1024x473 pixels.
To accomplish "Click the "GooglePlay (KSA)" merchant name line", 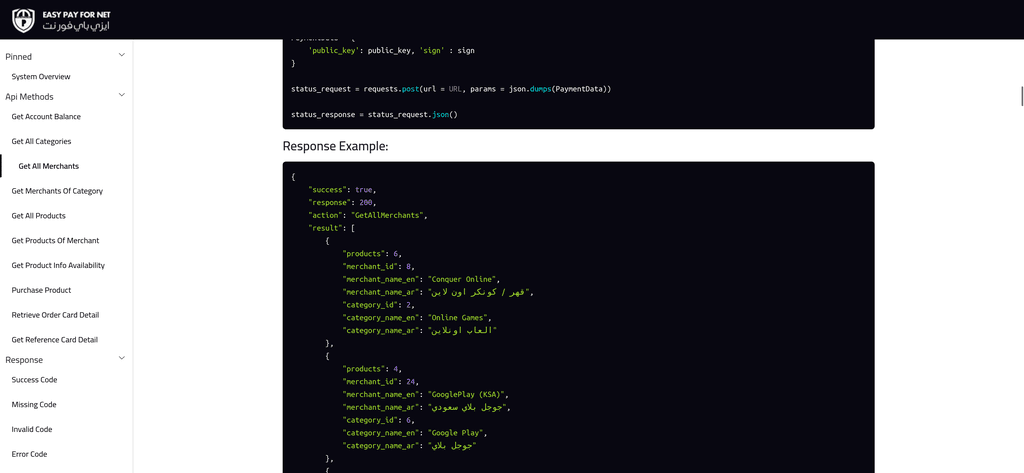I will (425, 395).
